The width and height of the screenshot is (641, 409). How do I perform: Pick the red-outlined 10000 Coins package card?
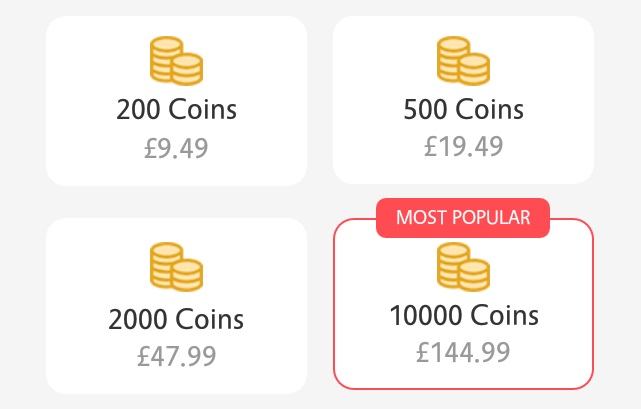click(463, 305)
